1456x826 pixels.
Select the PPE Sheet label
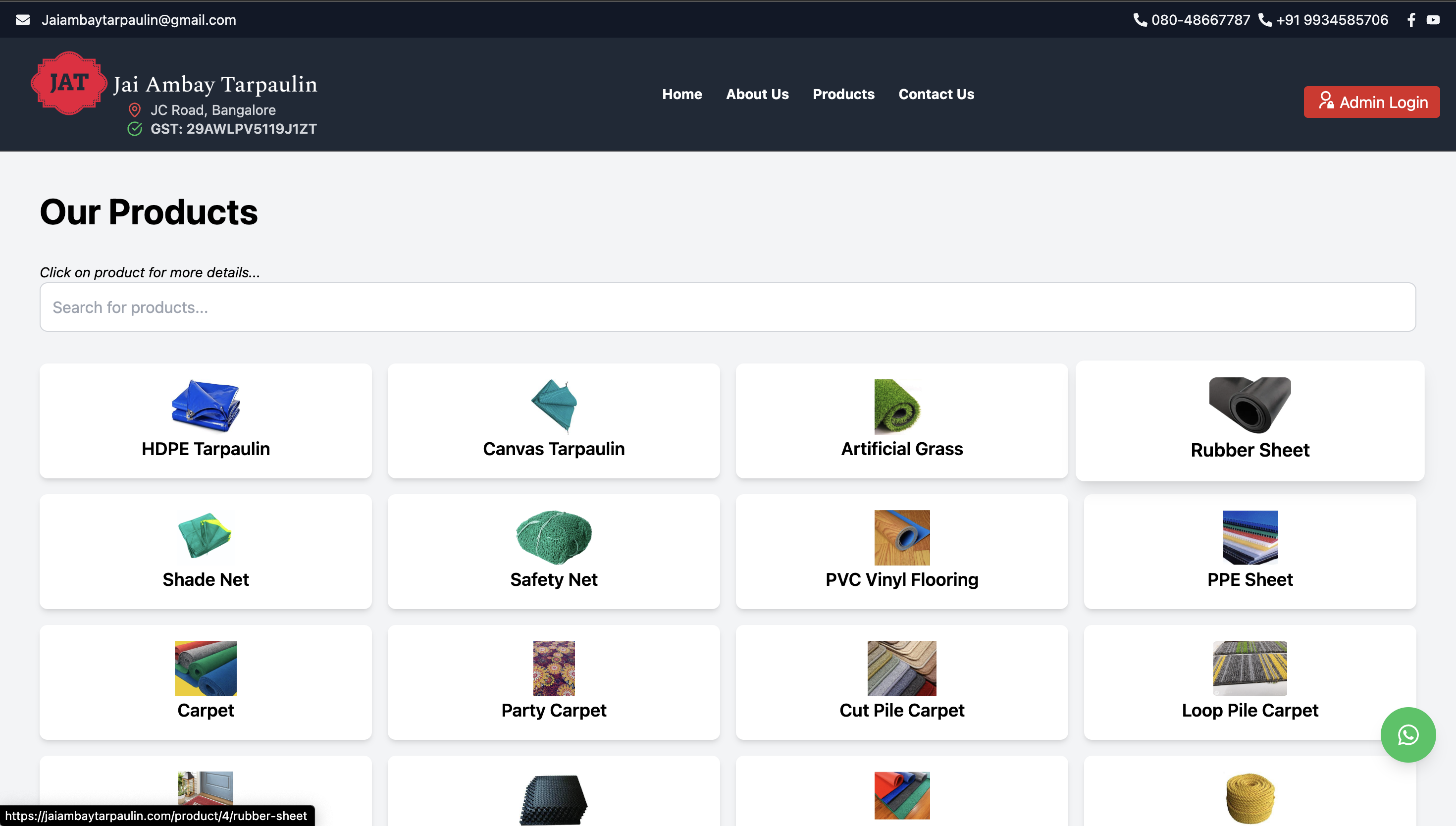(x=1250, y=579)
